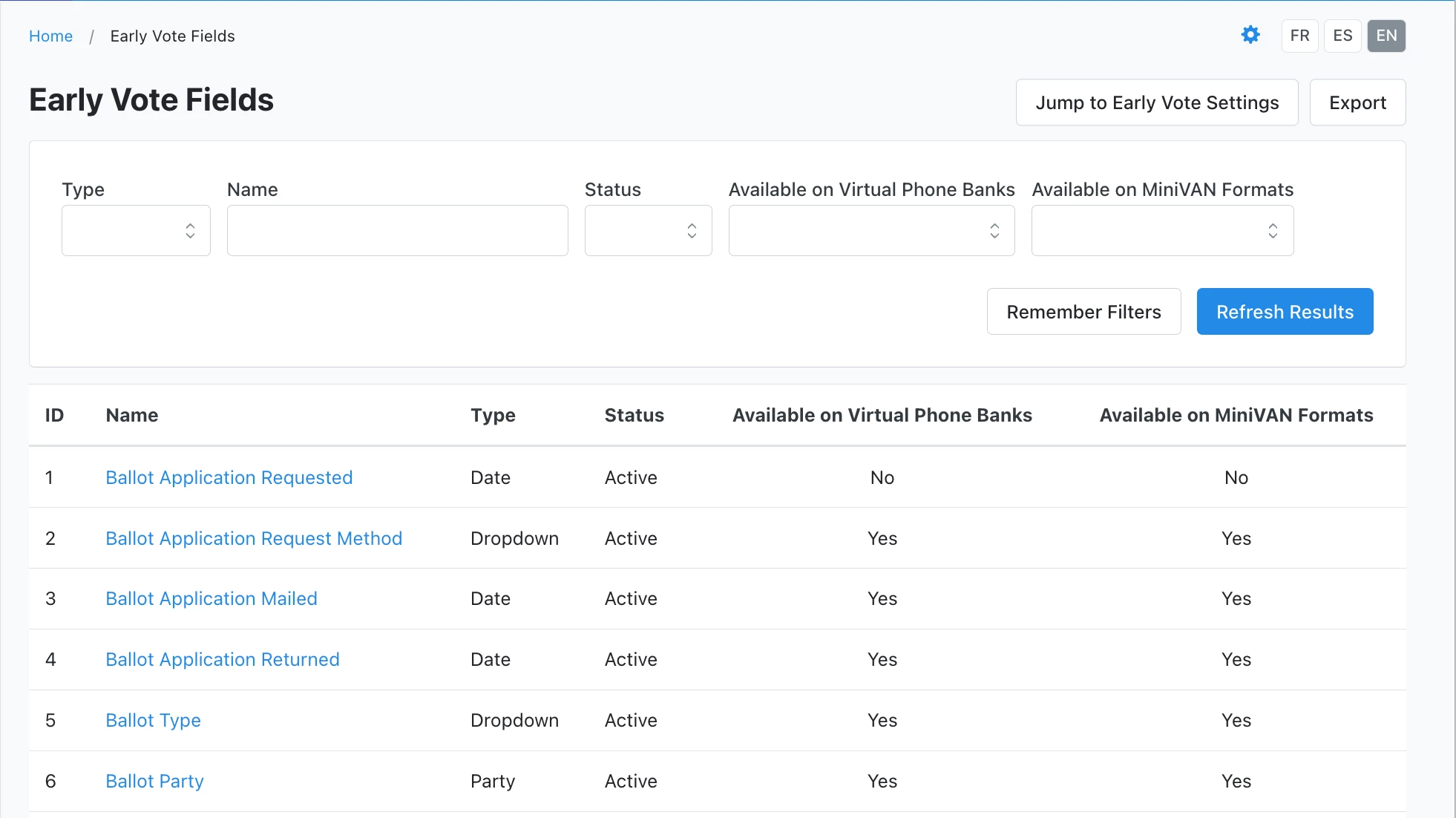
Task: Open Ballot Application Requested field
Action: 229,477
